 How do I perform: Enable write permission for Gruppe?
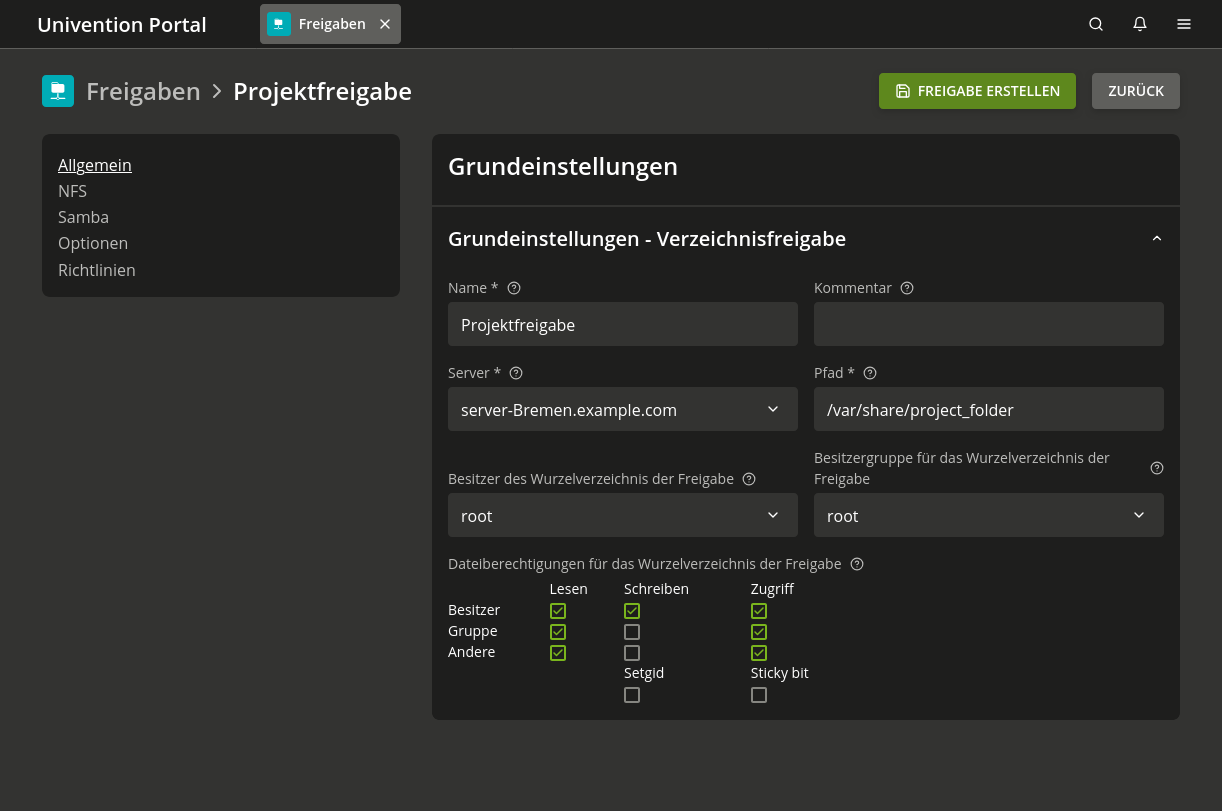632,632
